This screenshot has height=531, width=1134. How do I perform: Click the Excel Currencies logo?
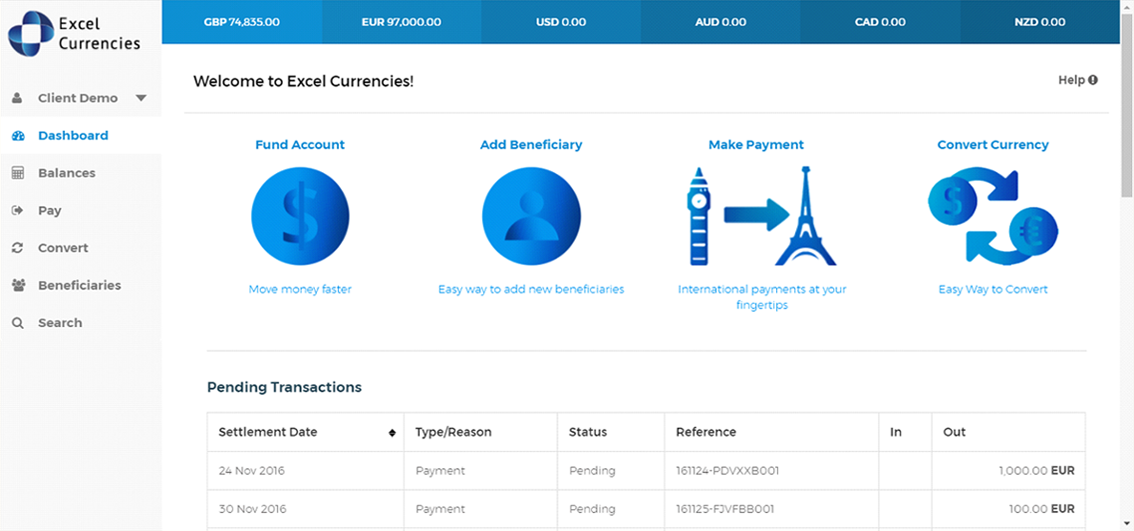tap(75, 32)
